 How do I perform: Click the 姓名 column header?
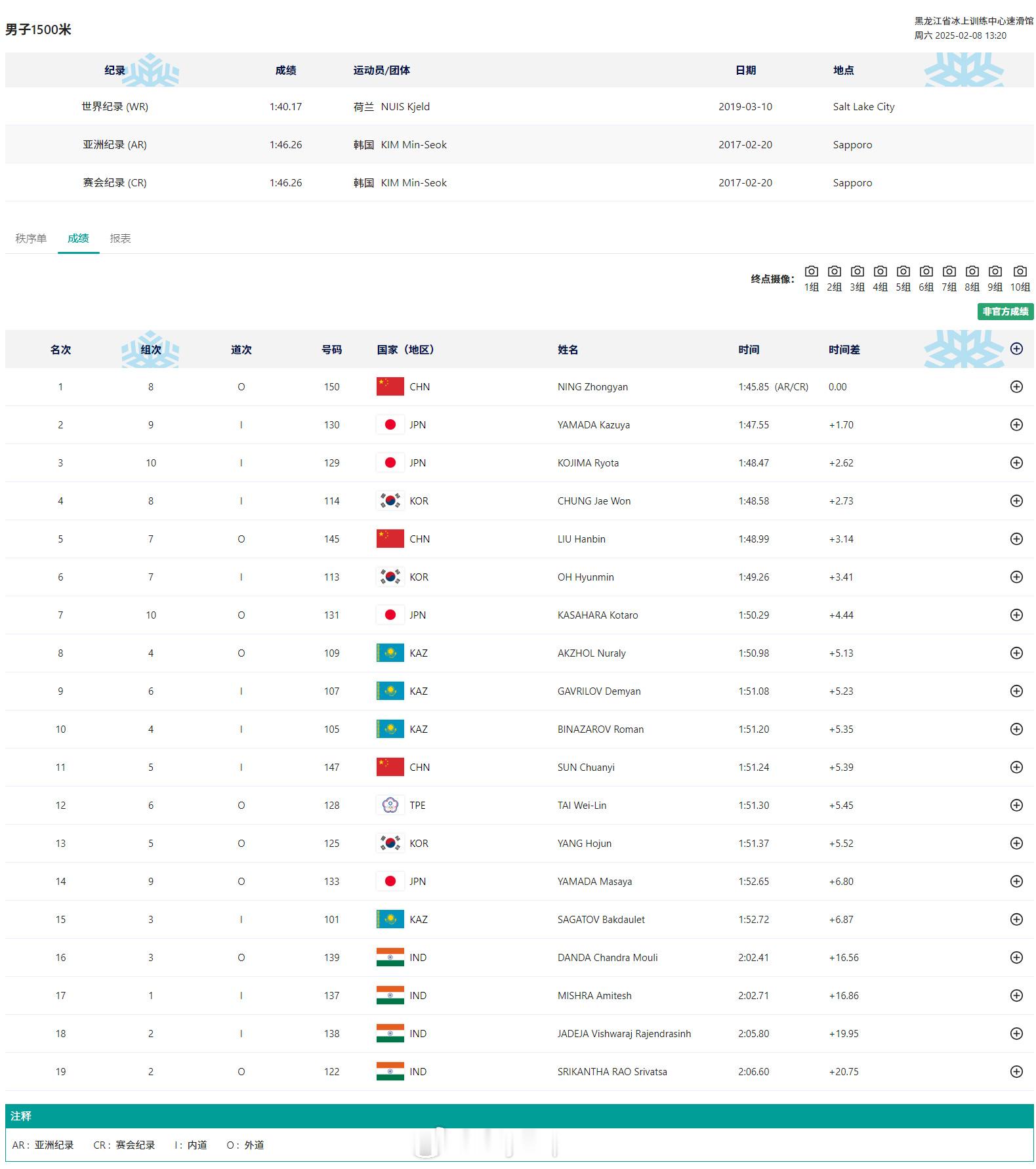coord(568,350)
